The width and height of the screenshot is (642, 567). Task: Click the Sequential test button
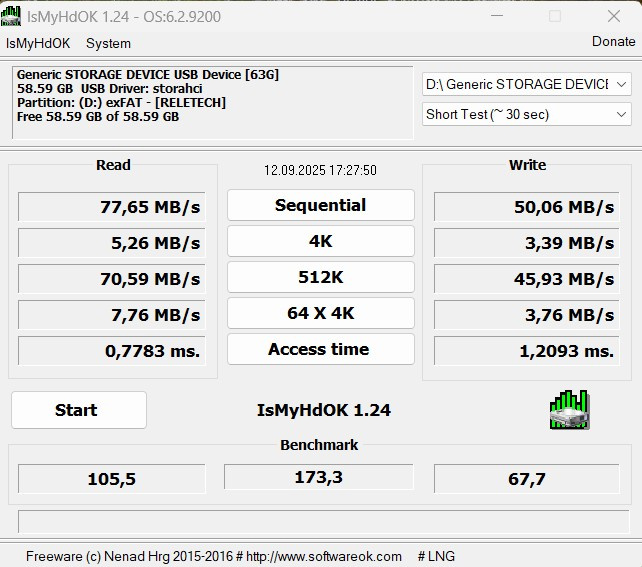(320, 205)
